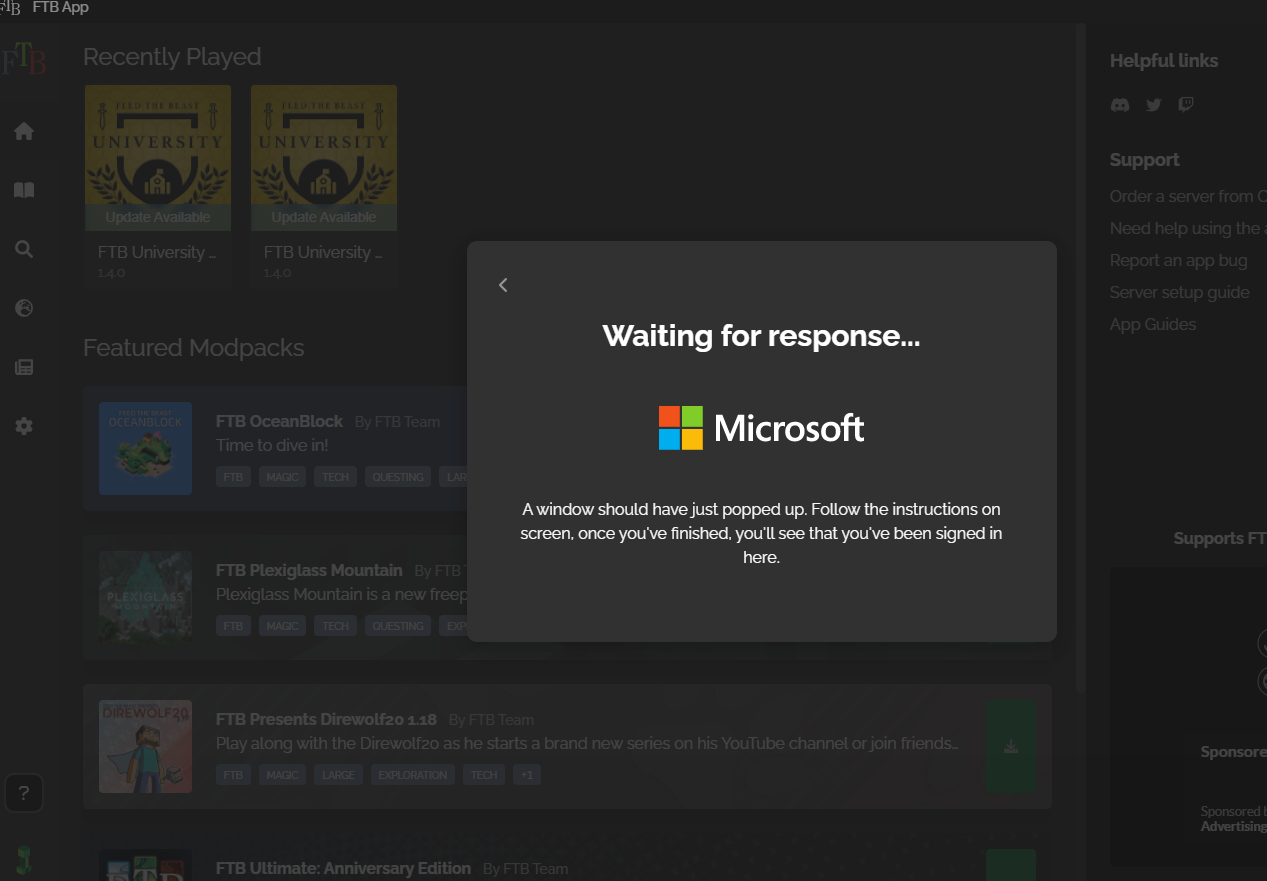Go back using the dialog's left arrow
This screenshot has width=1267, height=881.
click(x=503, y=285)
